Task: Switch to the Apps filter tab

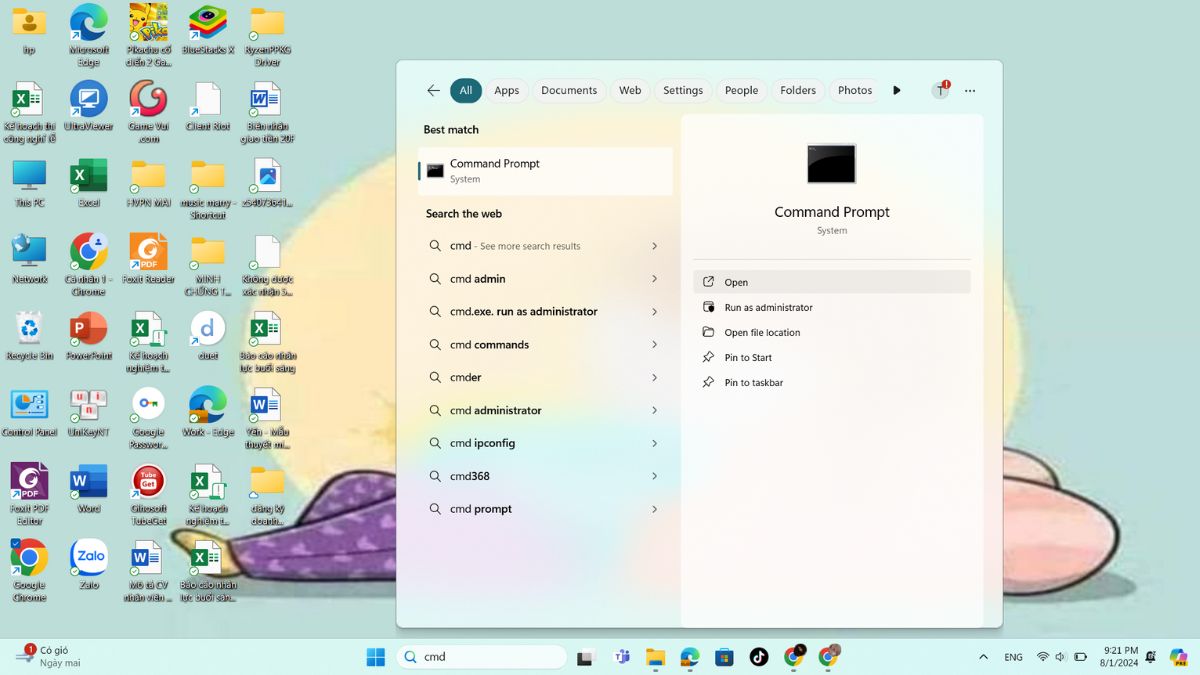Action: 506,90
